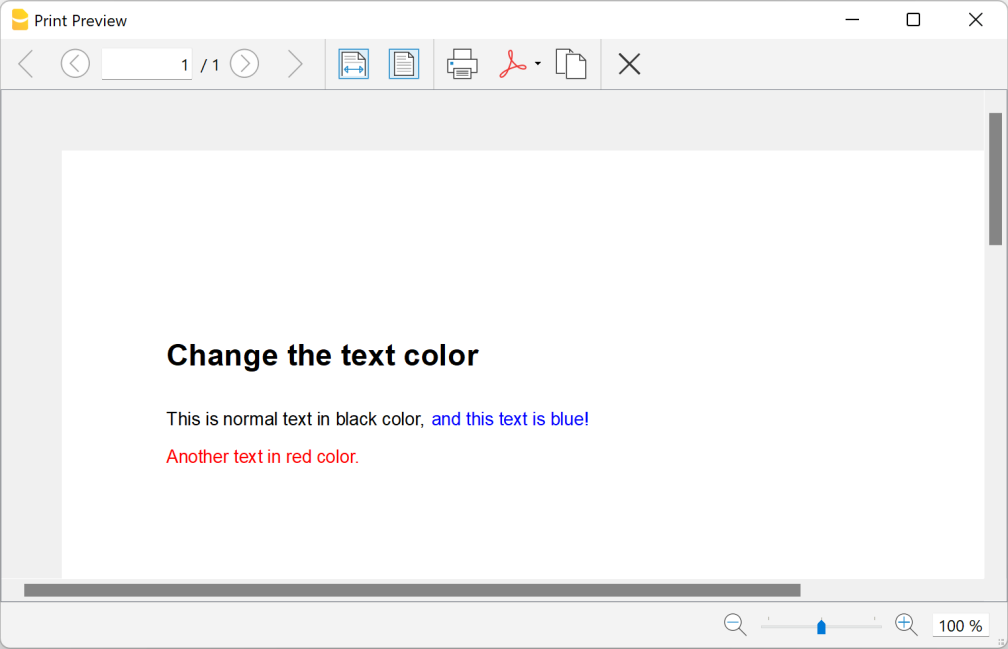Click the Print Preview app icon in the title bar
Viewport: 1008px width, 649px height.
[18, 19]
